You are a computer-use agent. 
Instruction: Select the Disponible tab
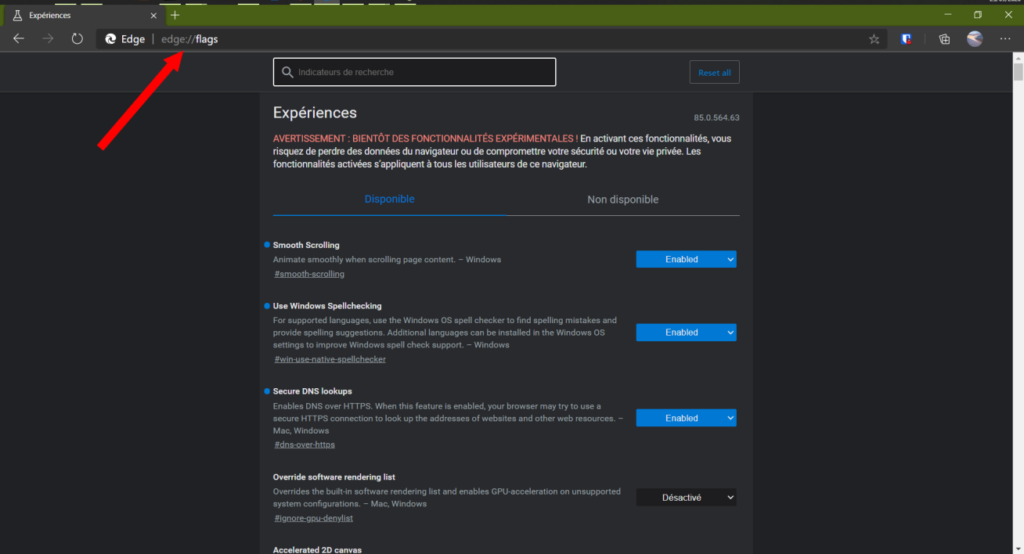tap(389, 199)
